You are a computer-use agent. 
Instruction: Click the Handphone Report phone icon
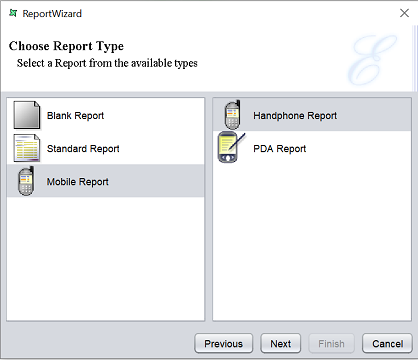233,115
